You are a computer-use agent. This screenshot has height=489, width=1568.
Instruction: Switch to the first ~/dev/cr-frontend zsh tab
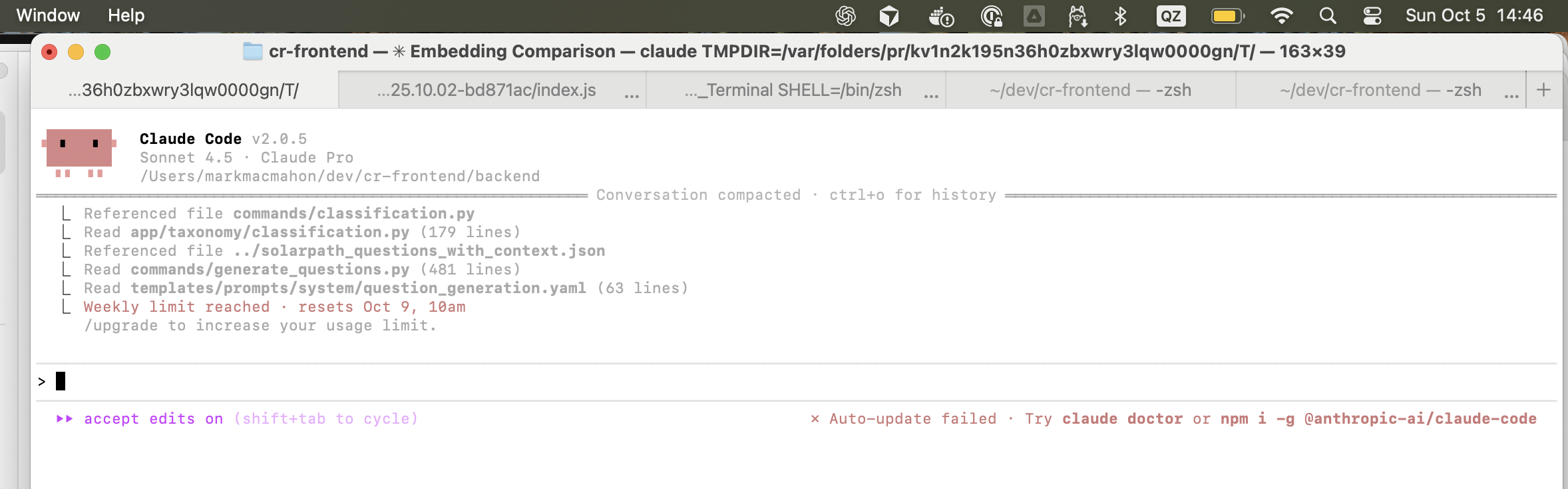(1090, 90)
